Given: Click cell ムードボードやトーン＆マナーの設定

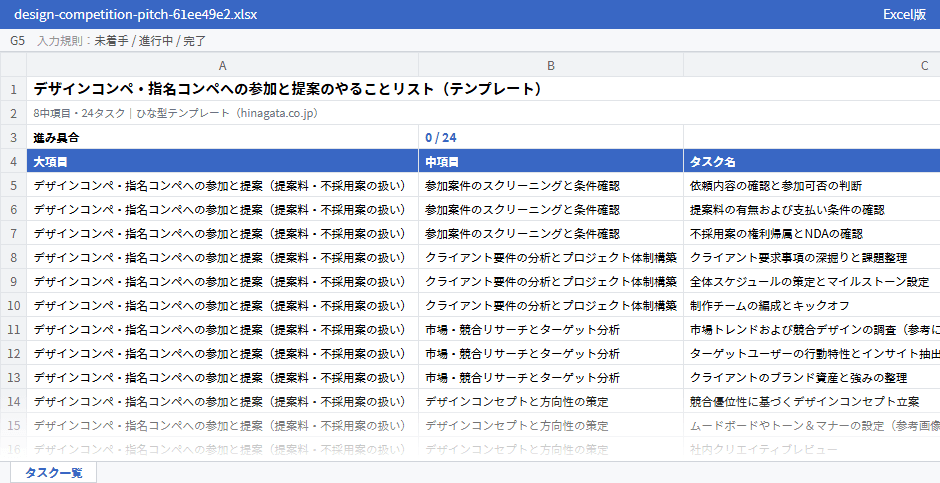Looking at the screenshot, I should coord(812,425).
